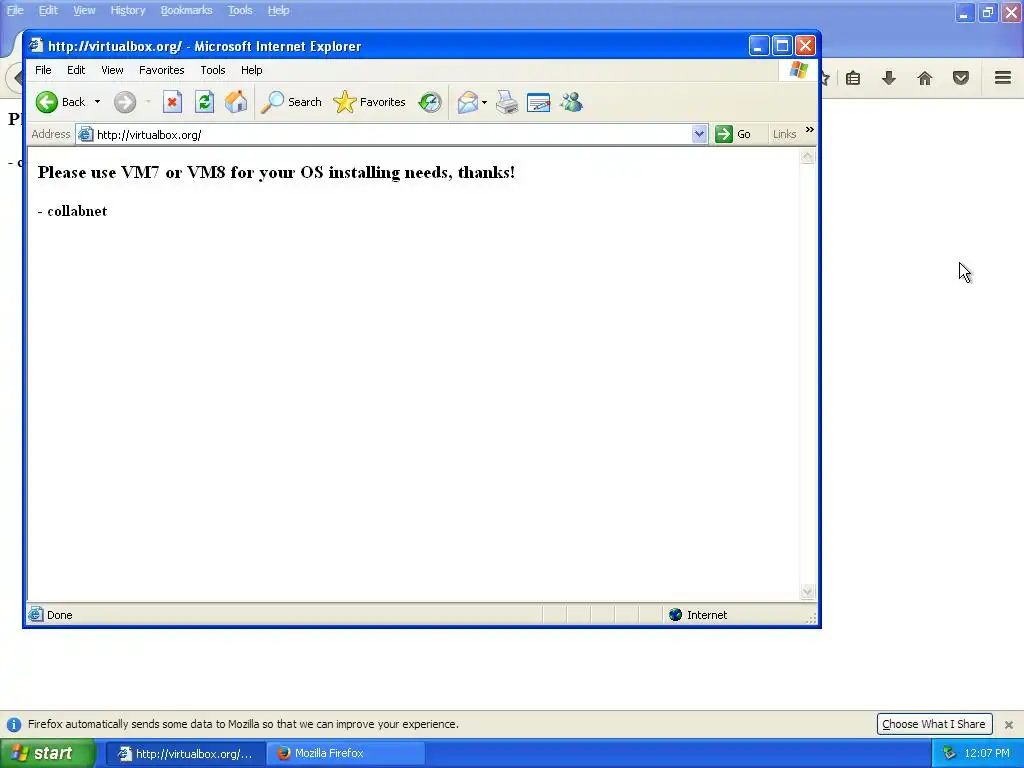Open the Favorites star in IE toolbar

coord(370,102)
